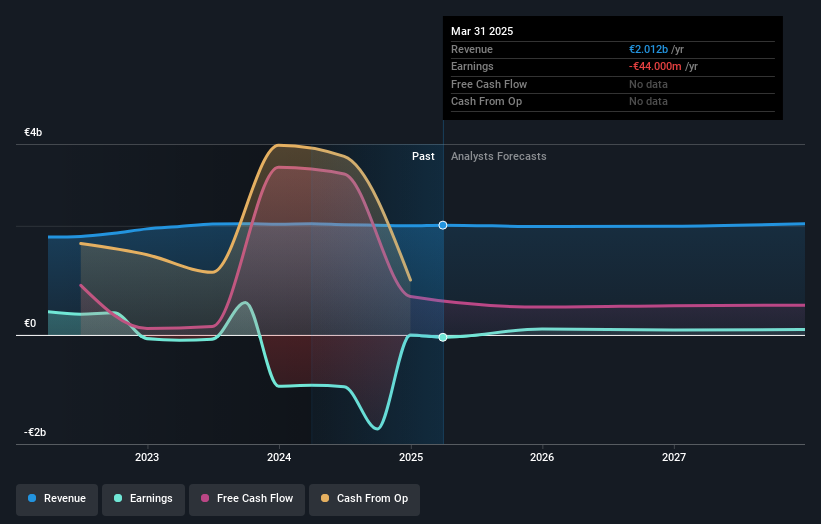Click the 2024 x-axis label
821x524 pixels.
coord(279,457)
